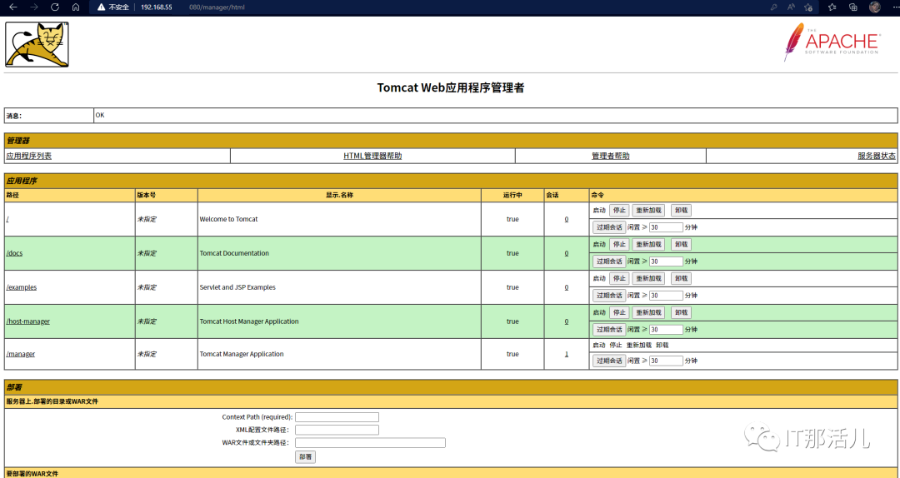Stop the /examples application with 停止
Screen dimensions: 900x478
click(619, 278)
